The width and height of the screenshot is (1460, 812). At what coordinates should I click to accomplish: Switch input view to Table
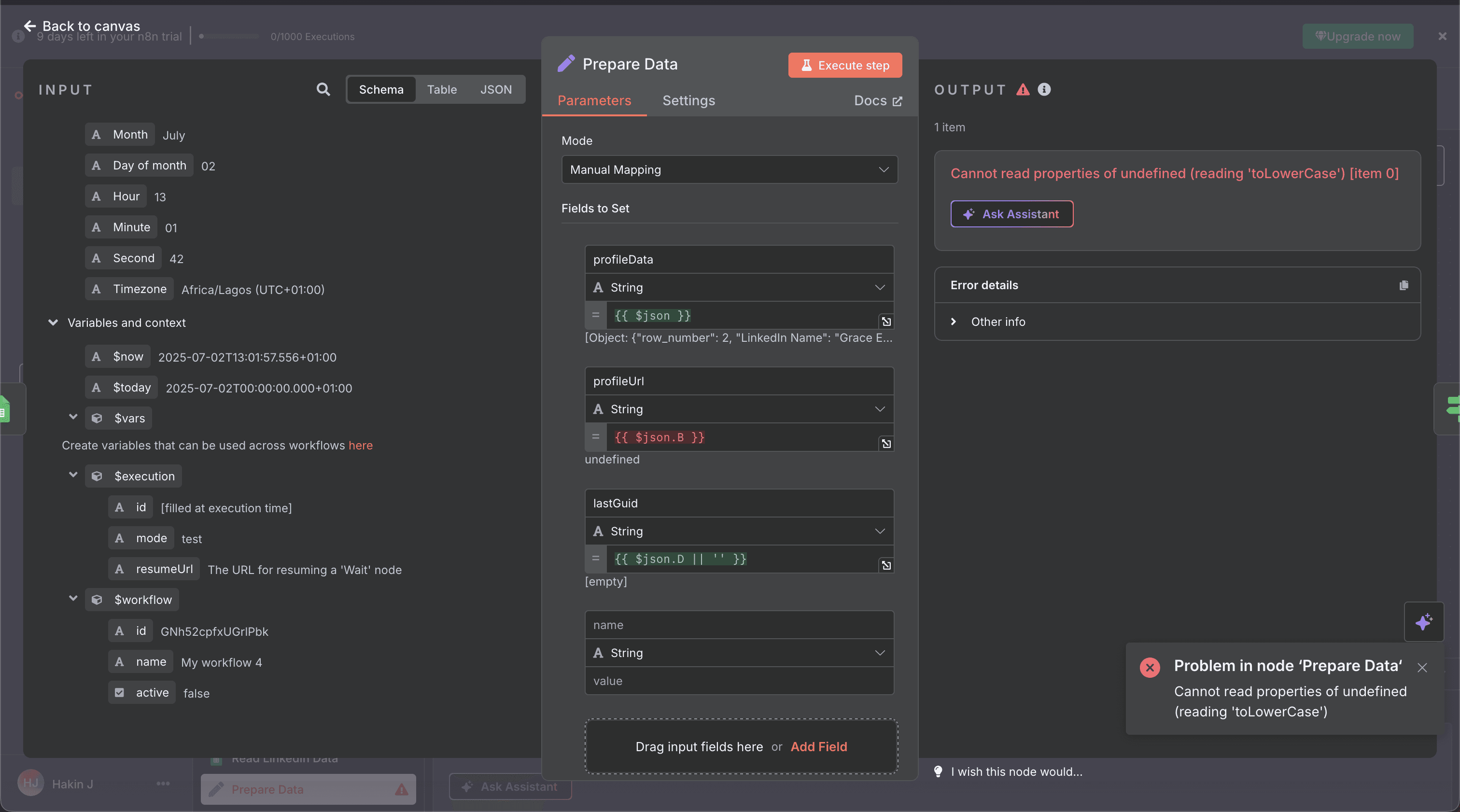click(x=441, y=89)
